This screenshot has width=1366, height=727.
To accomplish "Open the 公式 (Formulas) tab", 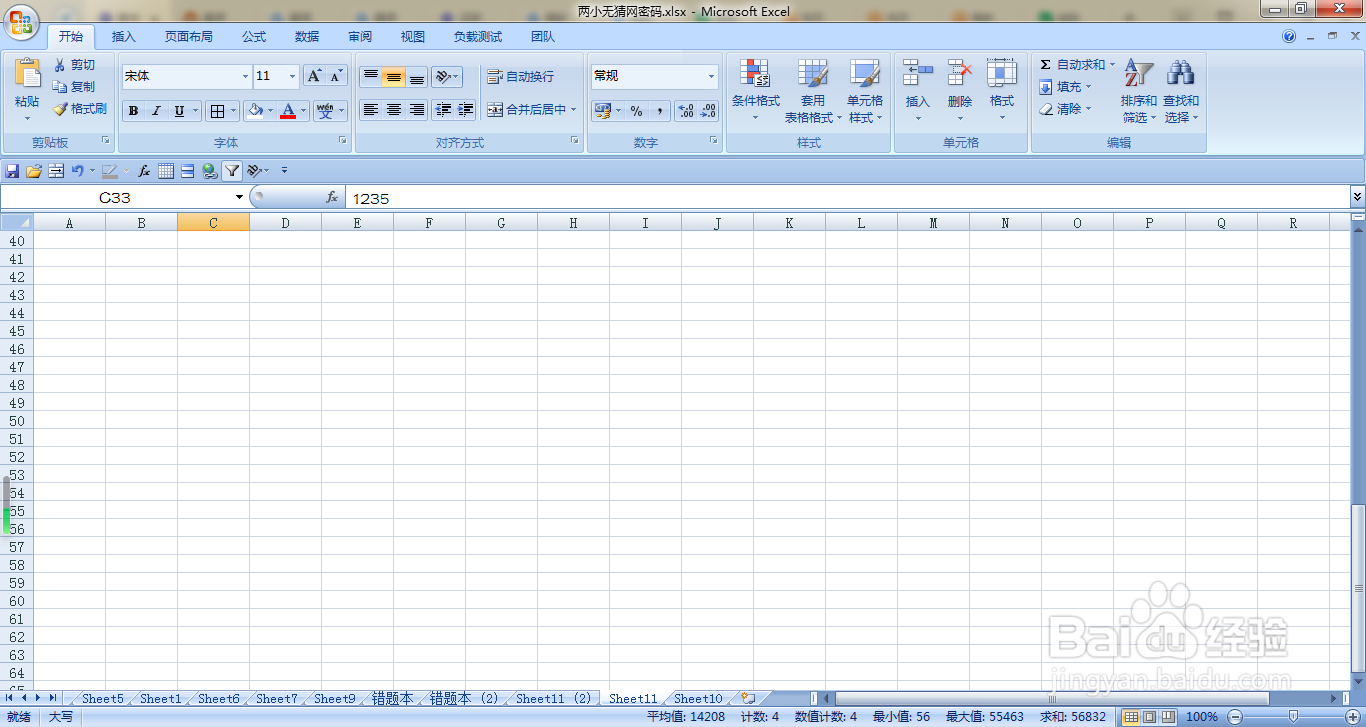I will 254,37.
